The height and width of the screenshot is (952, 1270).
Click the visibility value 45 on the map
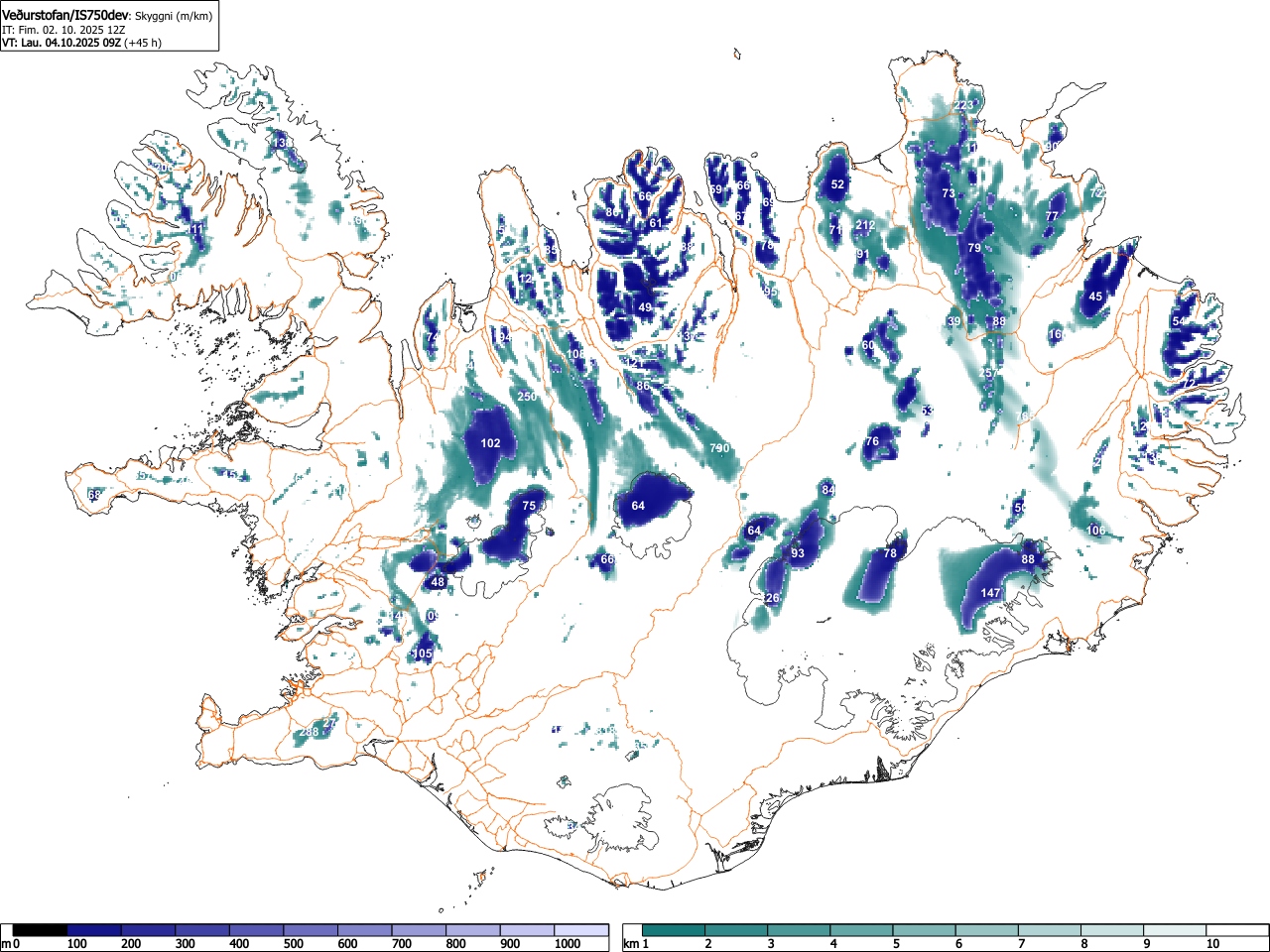1095,297
